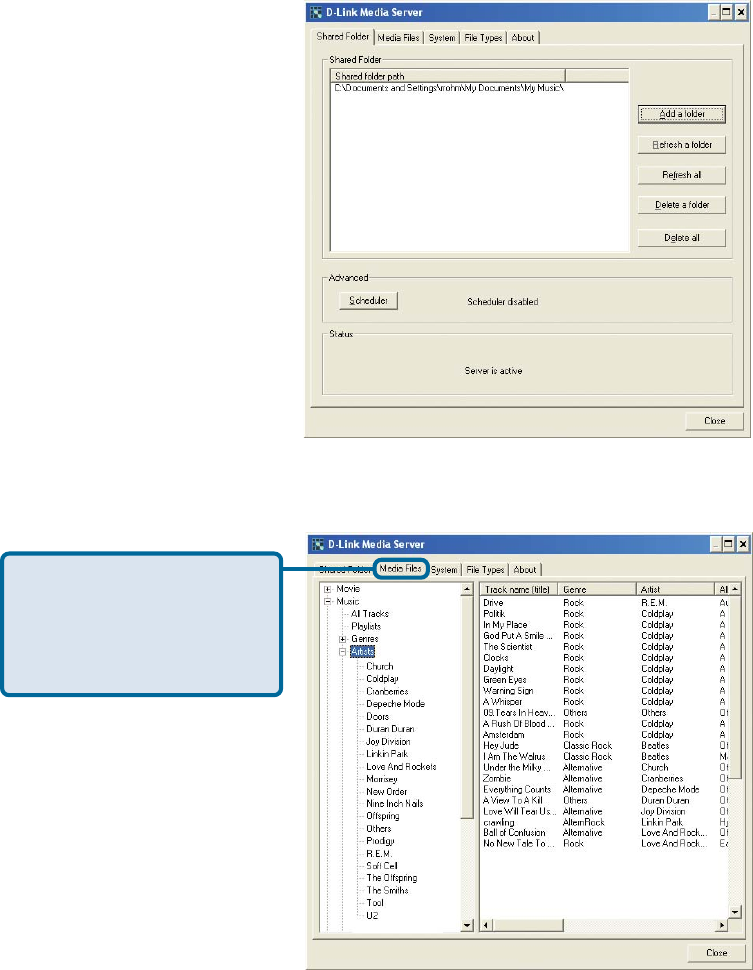Viewport: 753px width, 970px height.
Task: Select Doors artist in tree
Action: coord(377,716)
